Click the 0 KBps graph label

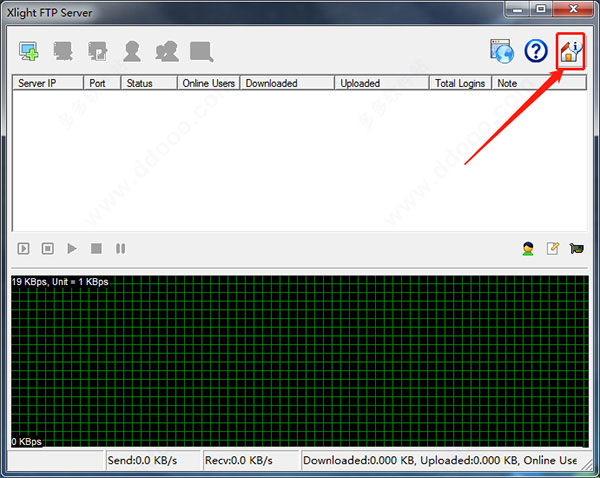26,442
